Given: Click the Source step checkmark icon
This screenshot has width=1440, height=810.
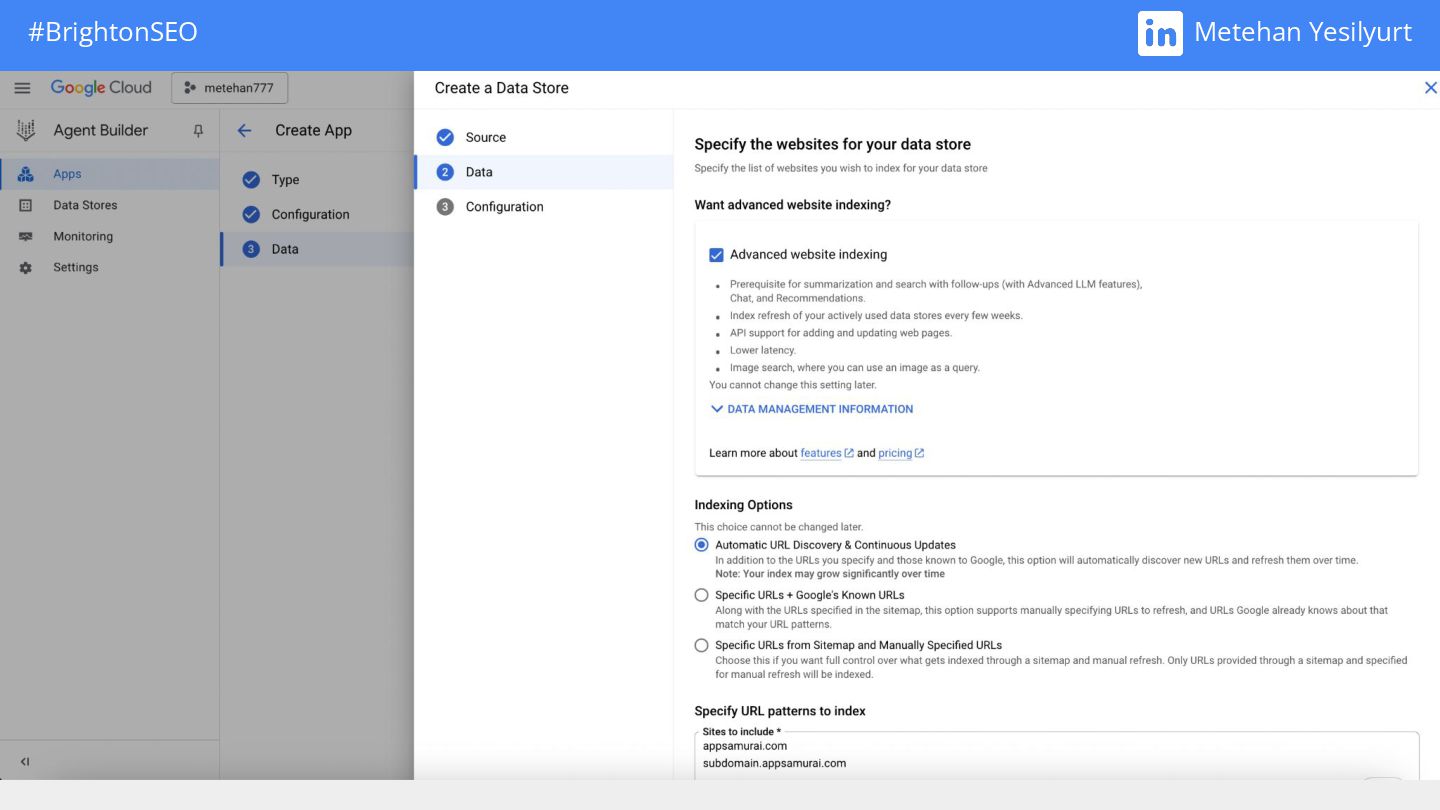Looking at the screenshot, I should pyautogui.click(x=445, y=137).
